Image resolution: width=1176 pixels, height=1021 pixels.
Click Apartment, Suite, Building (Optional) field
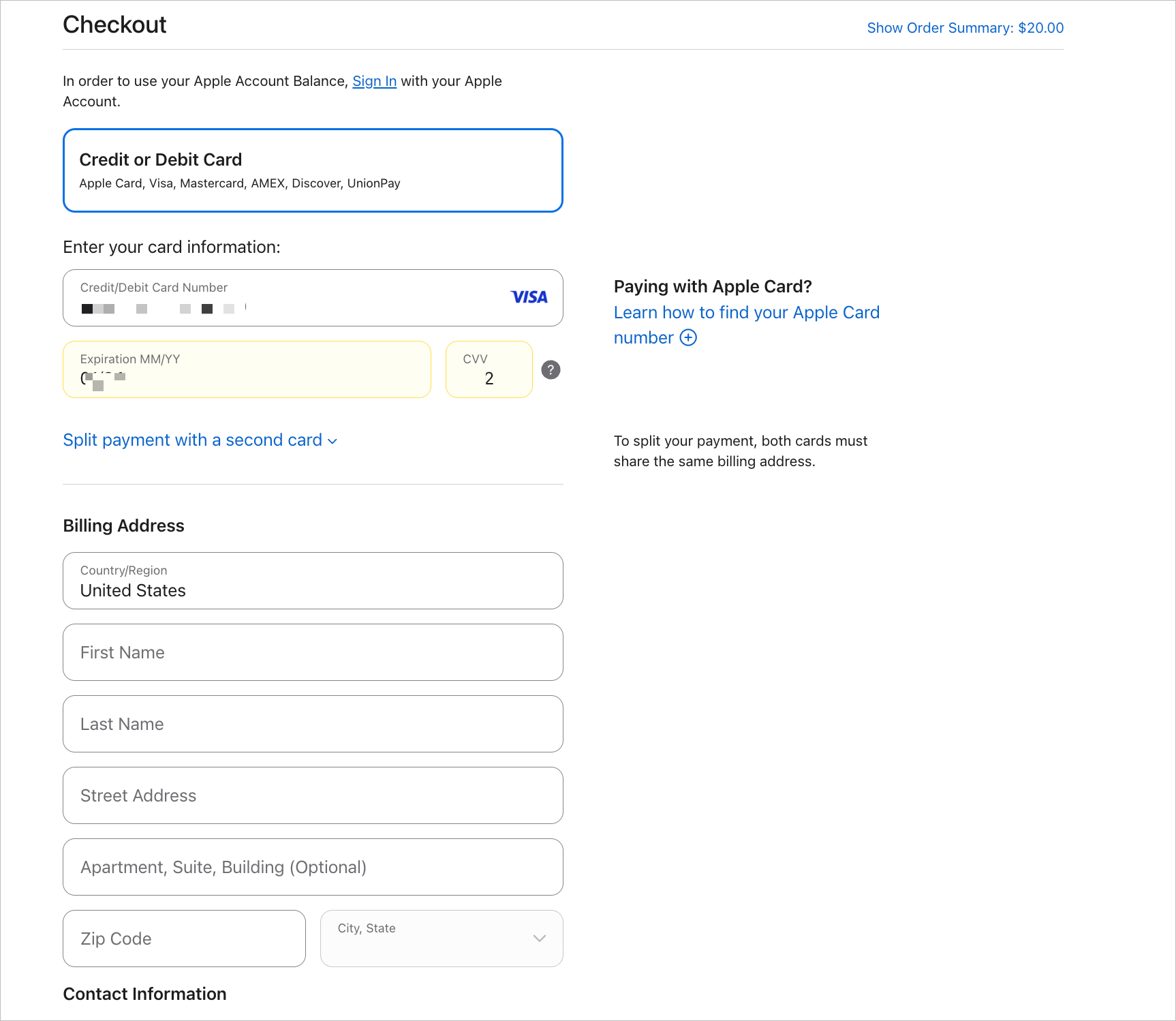point(313,867)
